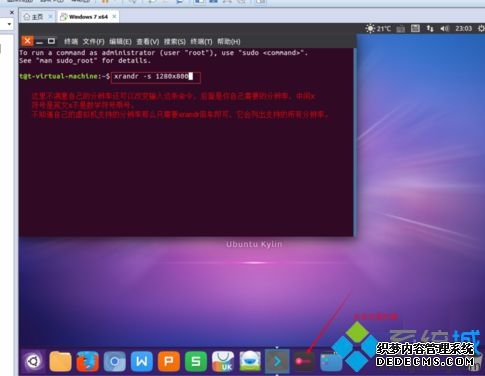Open the 文件(F) menu in terminal
Screen dimensions: 485x376
pyautogui.click(x=93, y=42)
